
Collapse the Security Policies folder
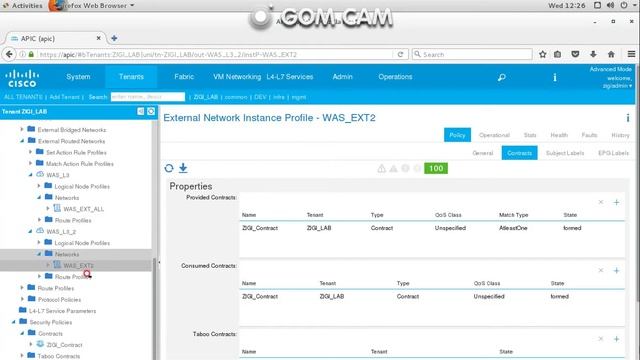13,322
